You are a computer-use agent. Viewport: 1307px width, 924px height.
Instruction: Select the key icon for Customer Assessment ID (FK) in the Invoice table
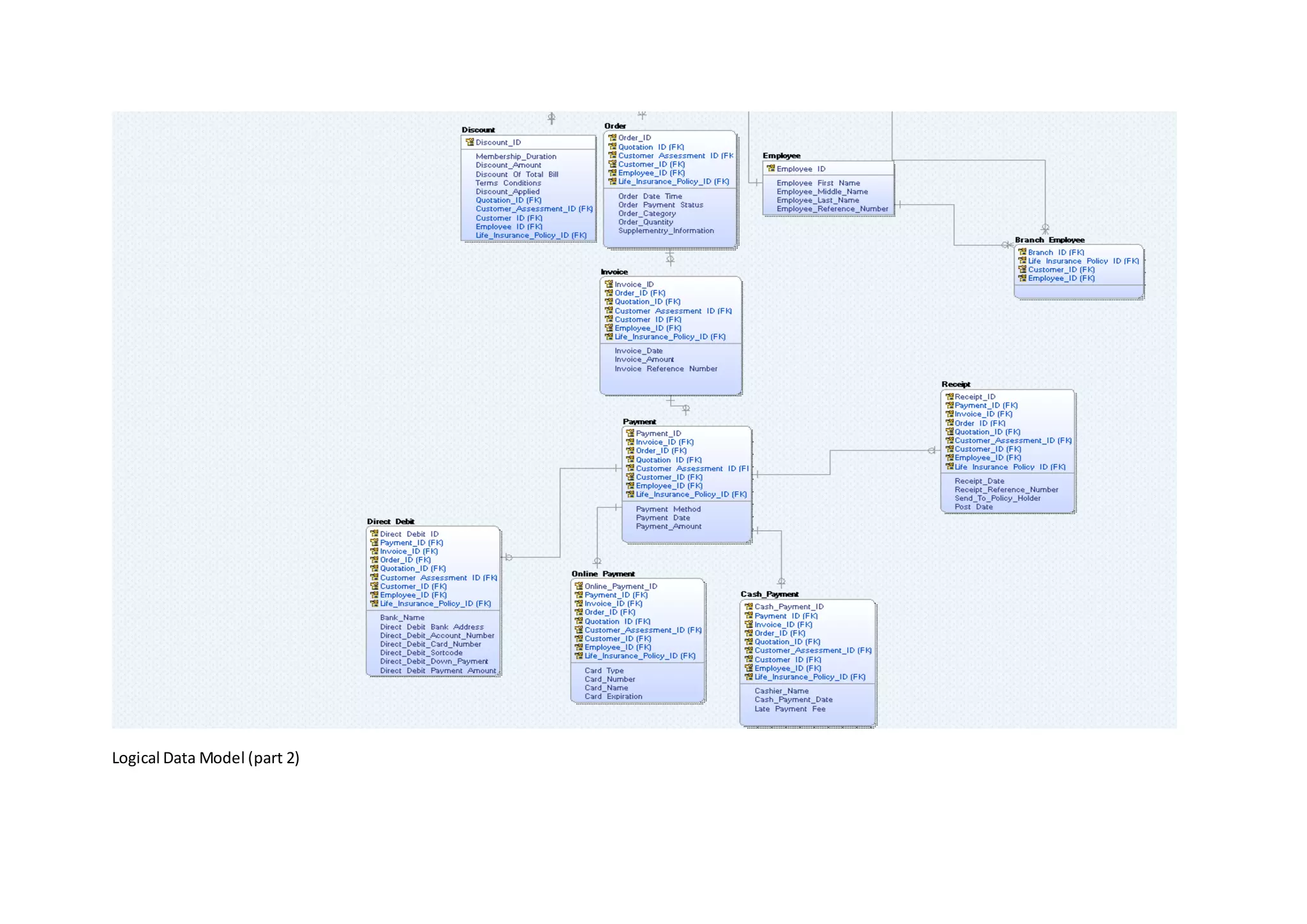pos(609,311)
